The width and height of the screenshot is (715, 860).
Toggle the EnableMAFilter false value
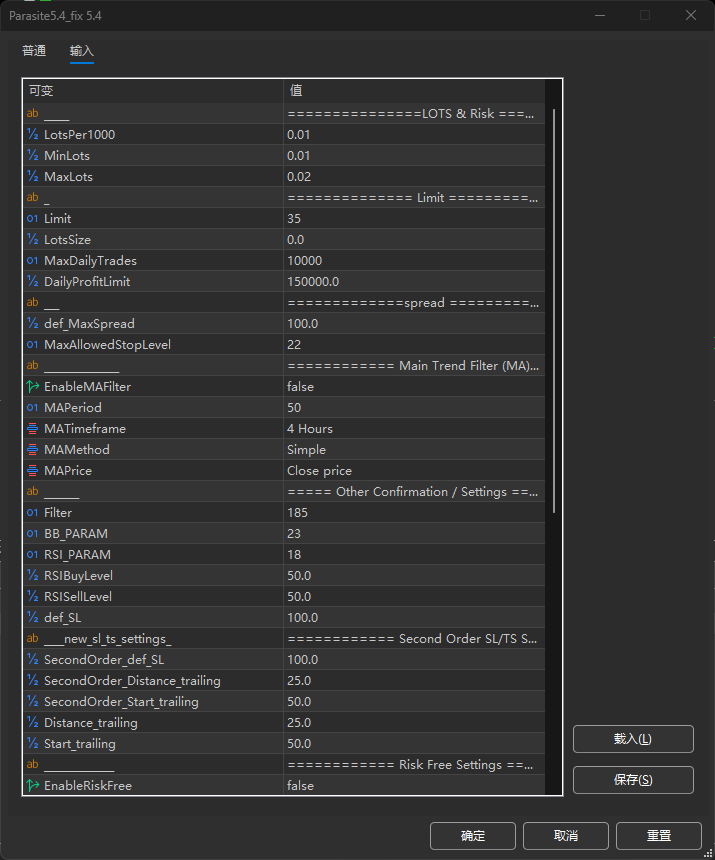(x=413, y=387)
